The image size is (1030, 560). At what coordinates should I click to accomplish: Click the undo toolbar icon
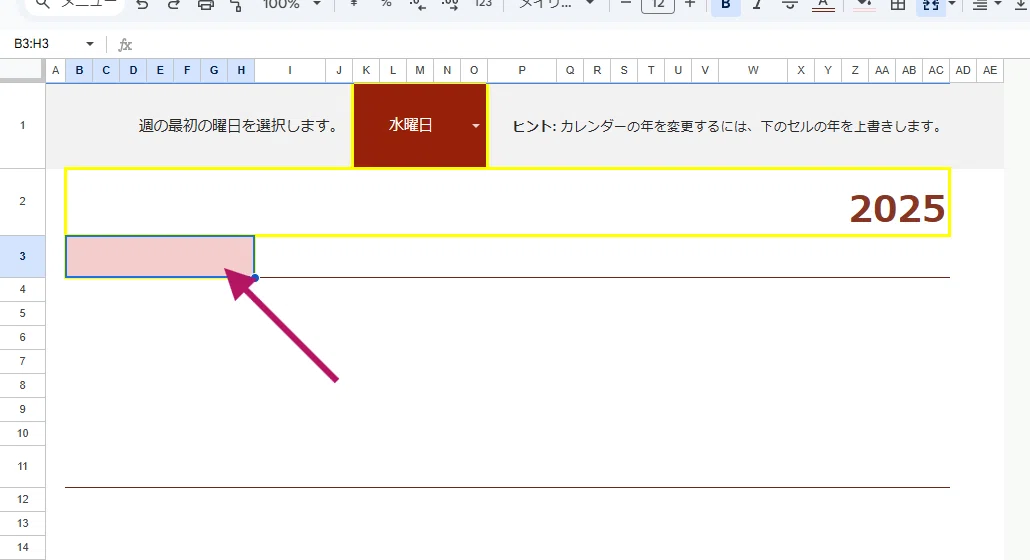pos(142,5)
